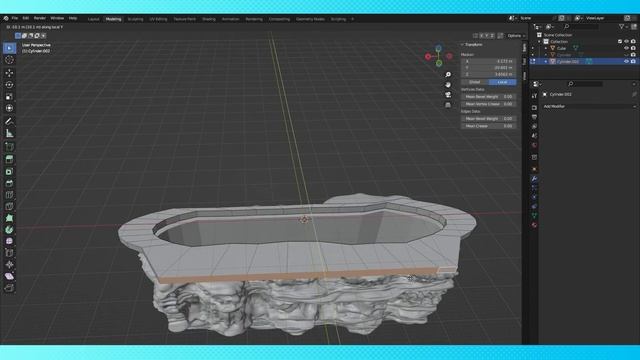Select the Poly Build tool
This screenshot has width=640, height=360.
coord(9,218)
